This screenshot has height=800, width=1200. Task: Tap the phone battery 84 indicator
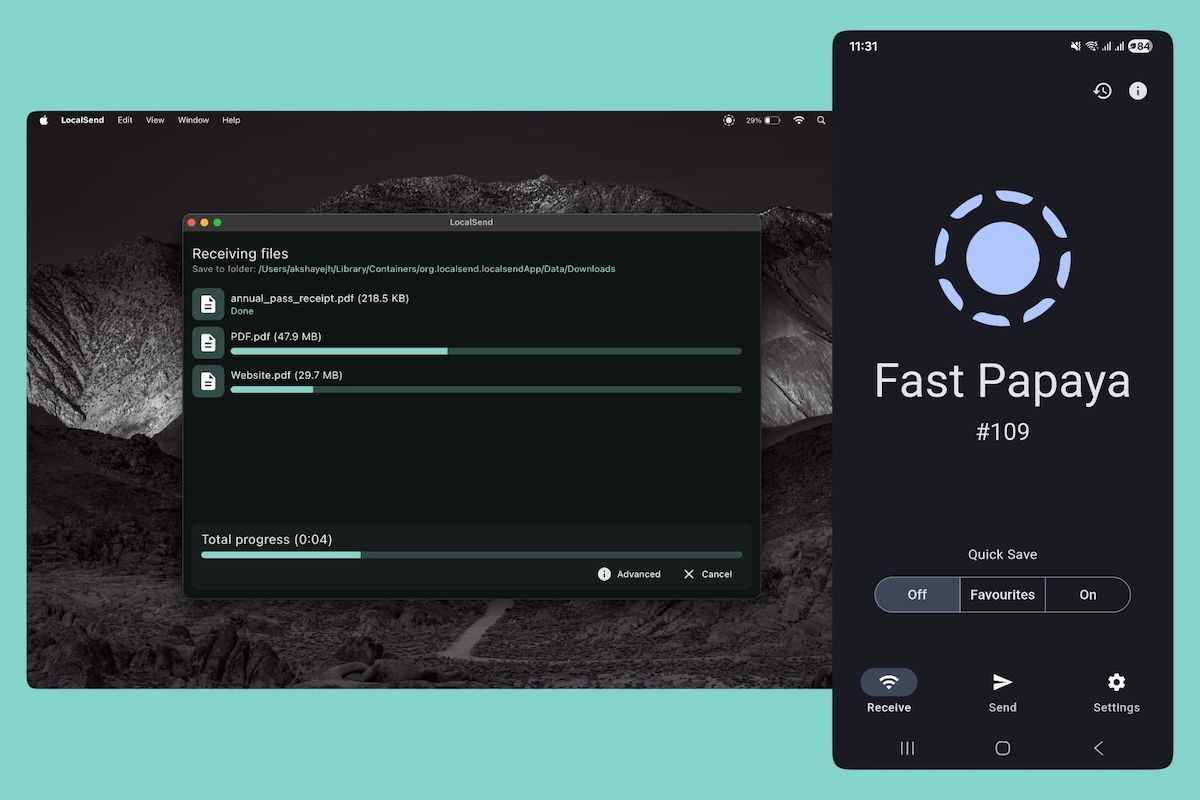point(1140,46)
